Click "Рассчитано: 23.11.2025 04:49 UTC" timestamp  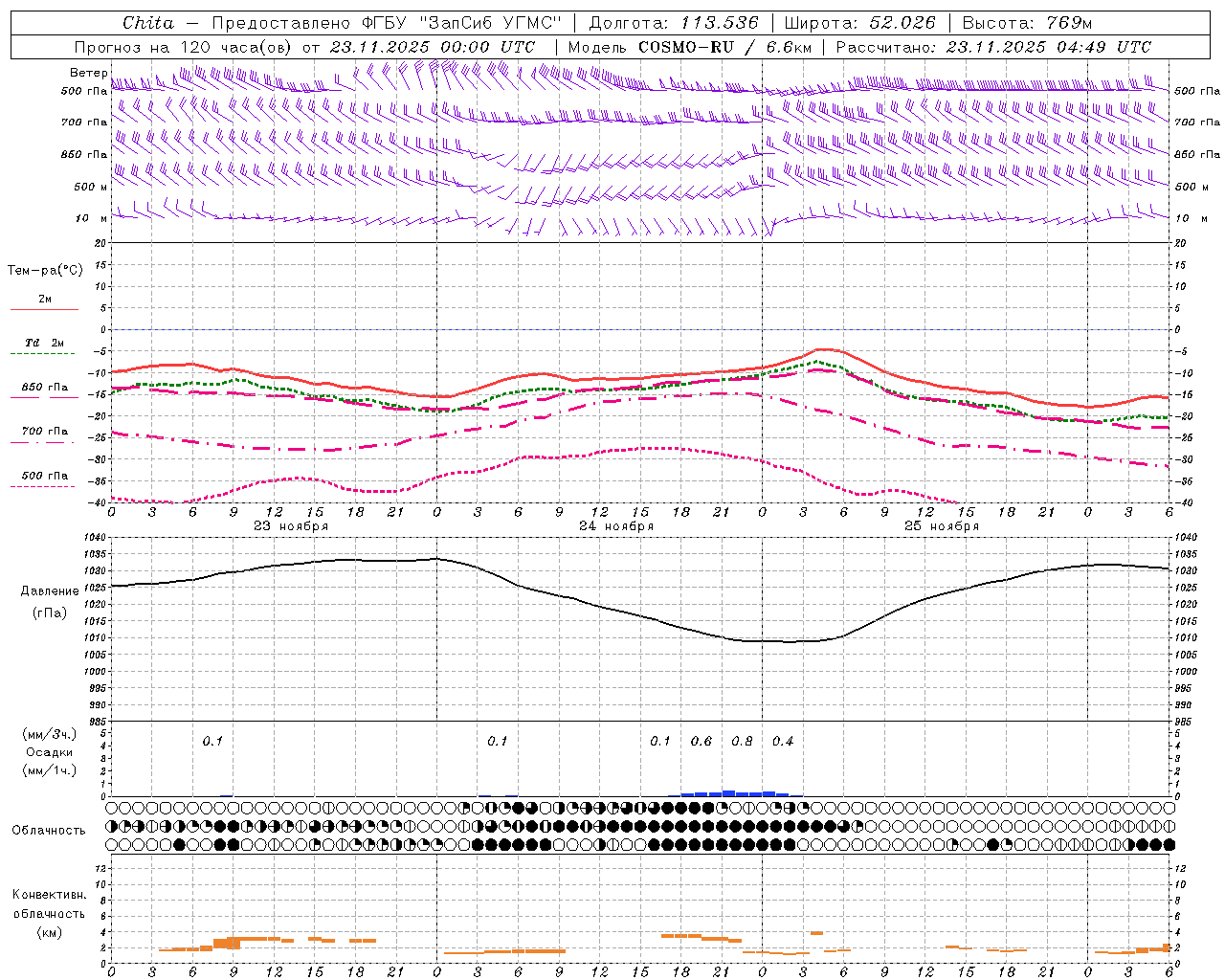click(993, 47)
